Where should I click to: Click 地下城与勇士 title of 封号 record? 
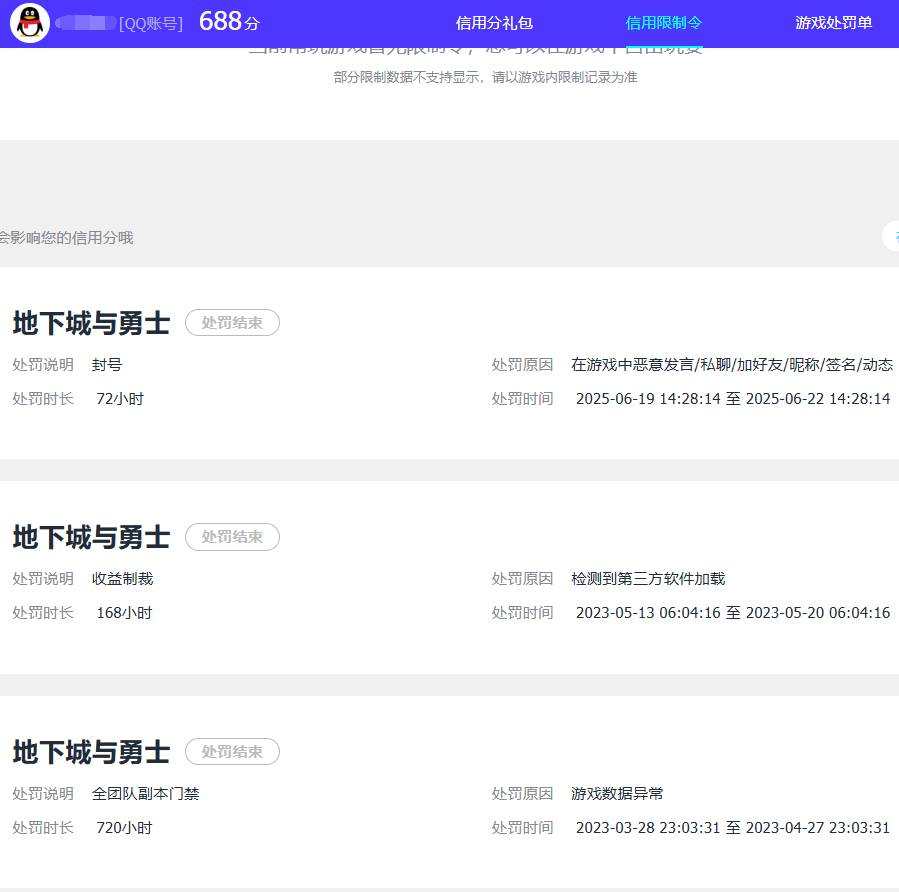(x=91, y=323)
